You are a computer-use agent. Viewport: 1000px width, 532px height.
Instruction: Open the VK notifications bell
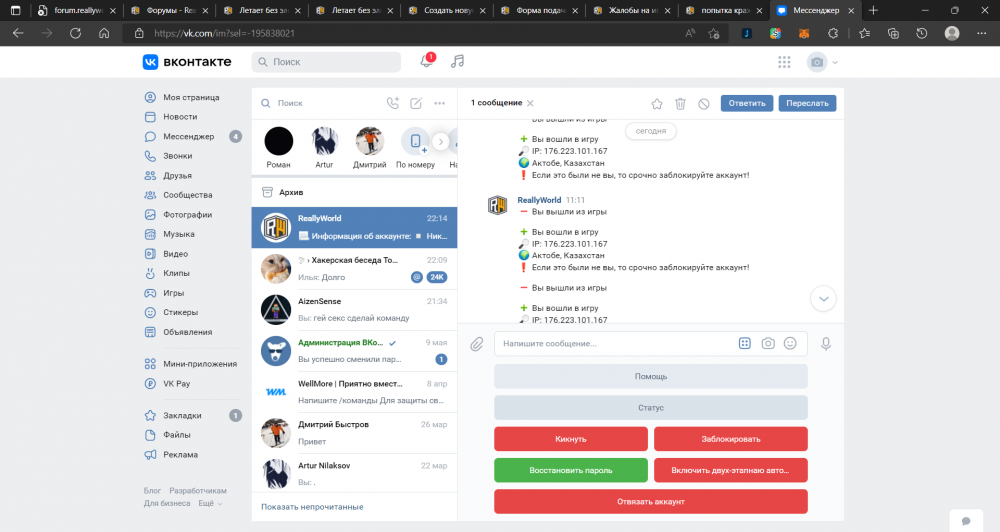tap(427, 62)
